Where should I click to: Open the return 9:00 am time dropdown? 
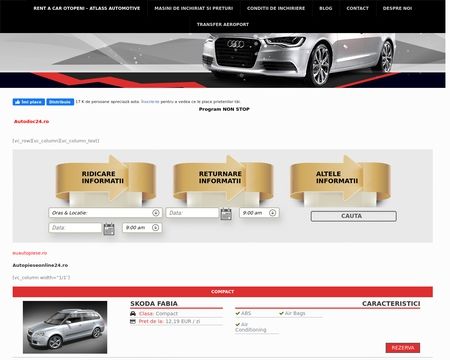click(x=259, y=213)
